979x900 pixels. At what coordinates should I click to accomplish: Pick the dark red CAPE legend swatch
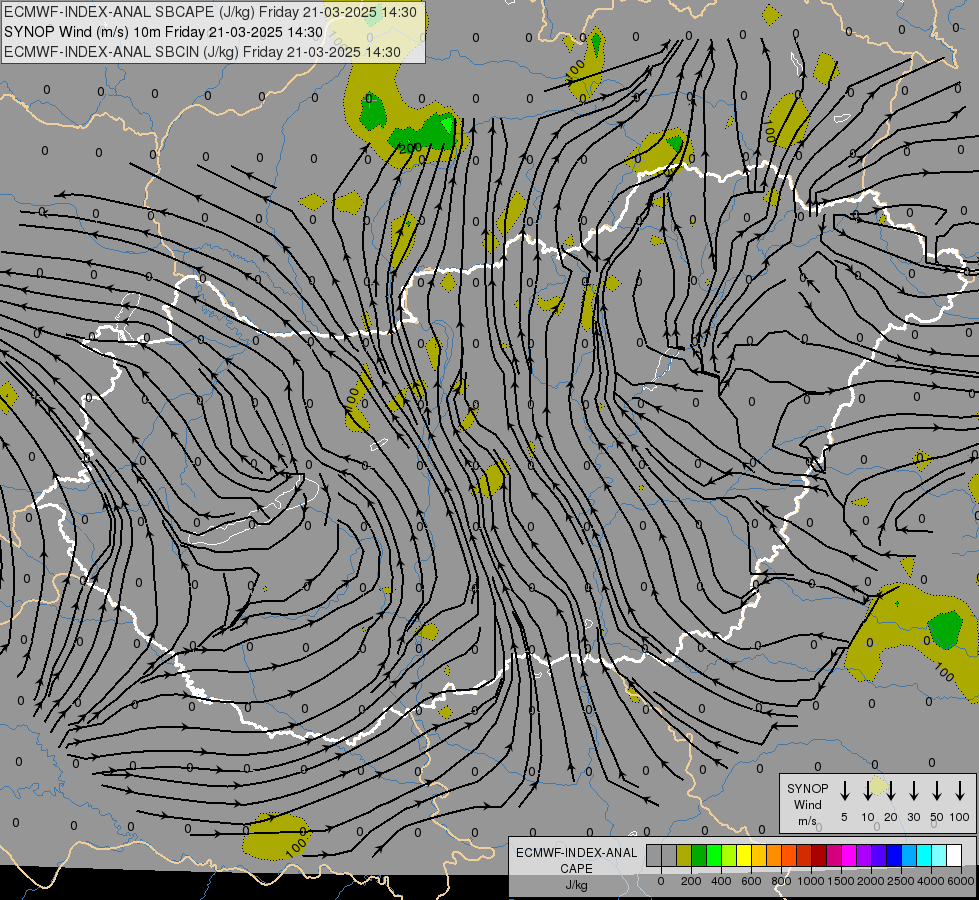coord(819,855)
